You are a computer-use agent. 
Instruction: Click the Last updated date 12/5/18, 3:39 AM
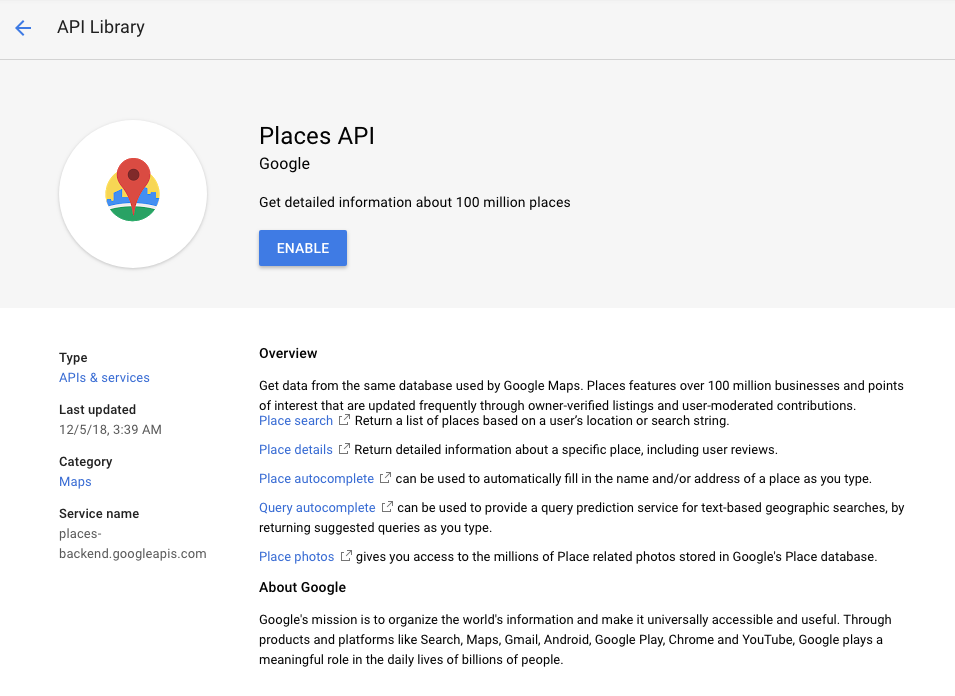click(x=110, y=430)
